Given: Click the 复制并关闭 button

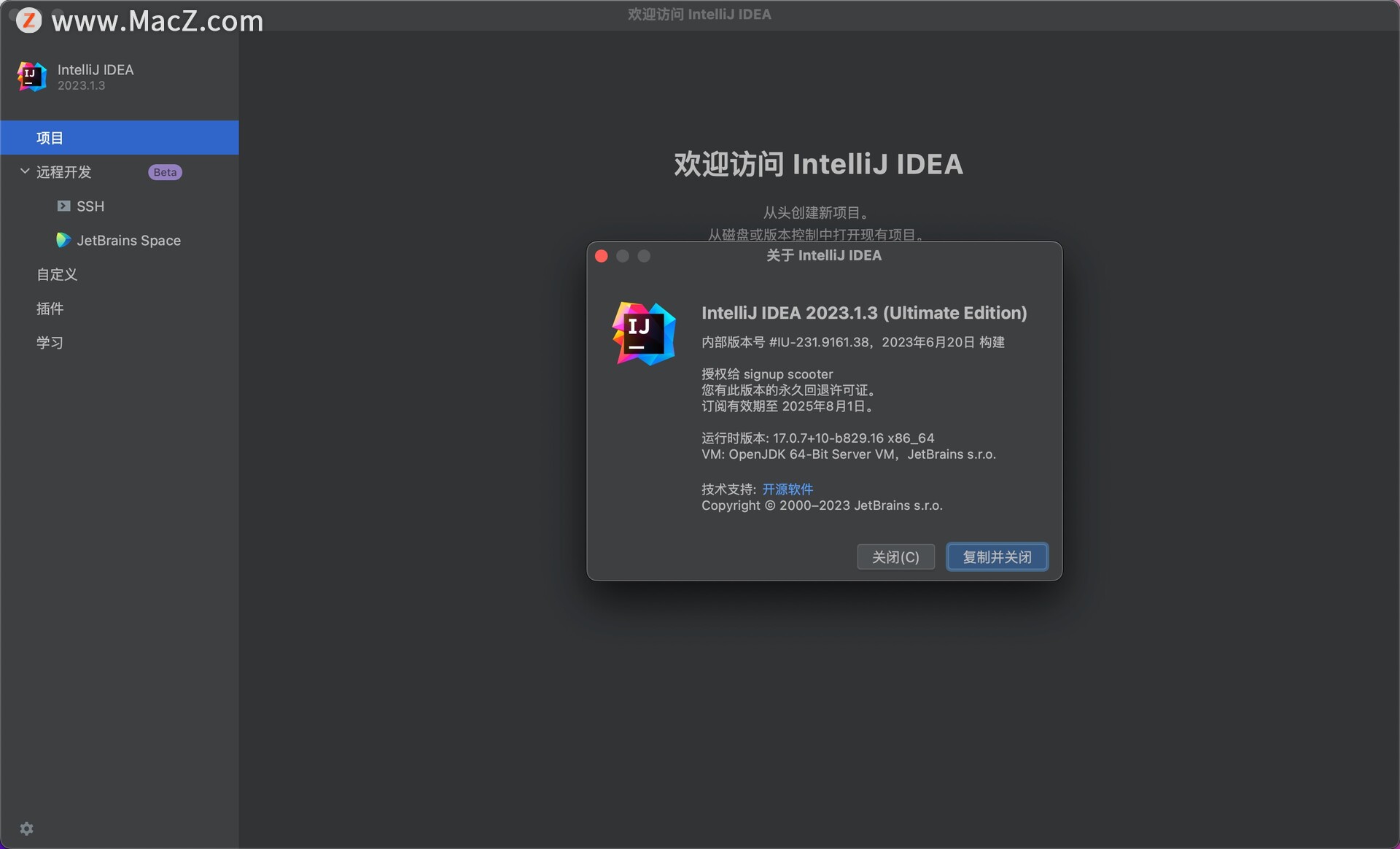Looking at the screenshot, I should coord(997,557).
